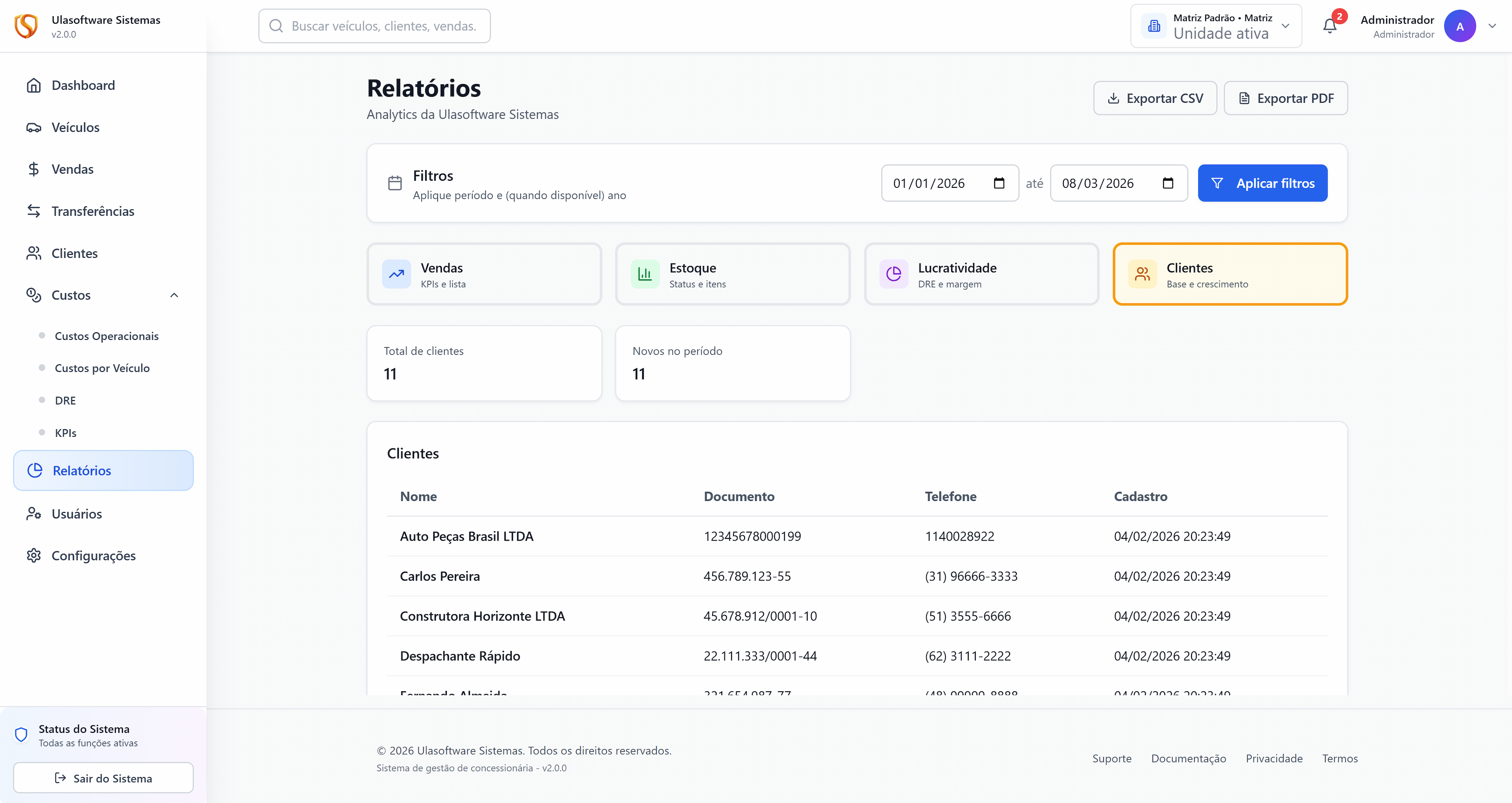Click the Relatórios pie chart icon

[x=35, y=469]
